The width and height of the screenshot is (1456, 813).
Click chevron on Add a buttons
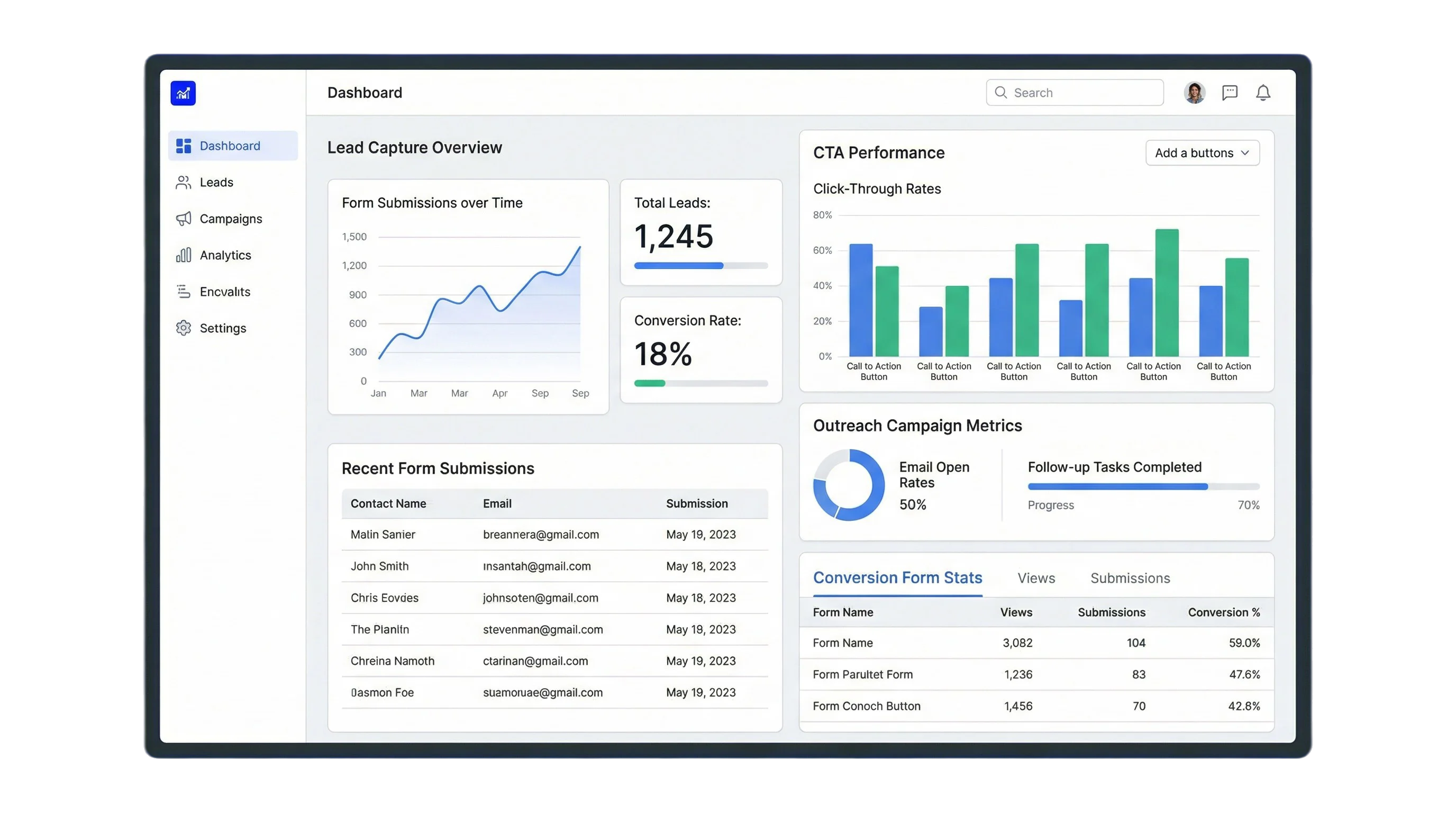coord(1244,153)
